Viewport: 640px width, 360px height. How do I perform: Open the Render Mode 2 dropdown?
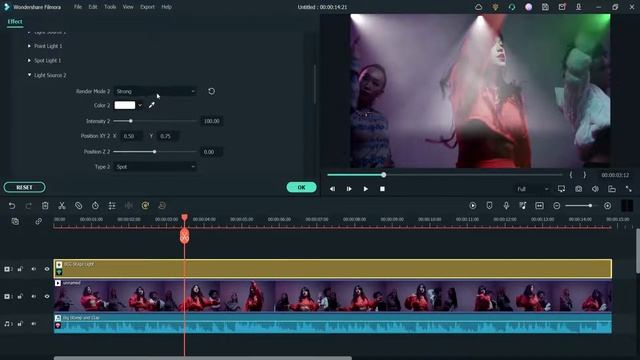point(155,91)
